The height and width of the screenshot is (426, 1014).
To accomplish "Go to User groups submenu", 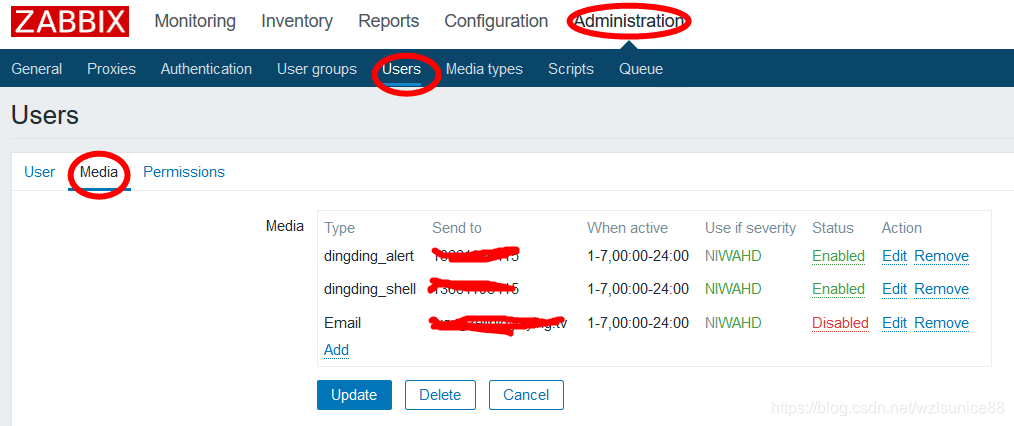I will (317, 69).
